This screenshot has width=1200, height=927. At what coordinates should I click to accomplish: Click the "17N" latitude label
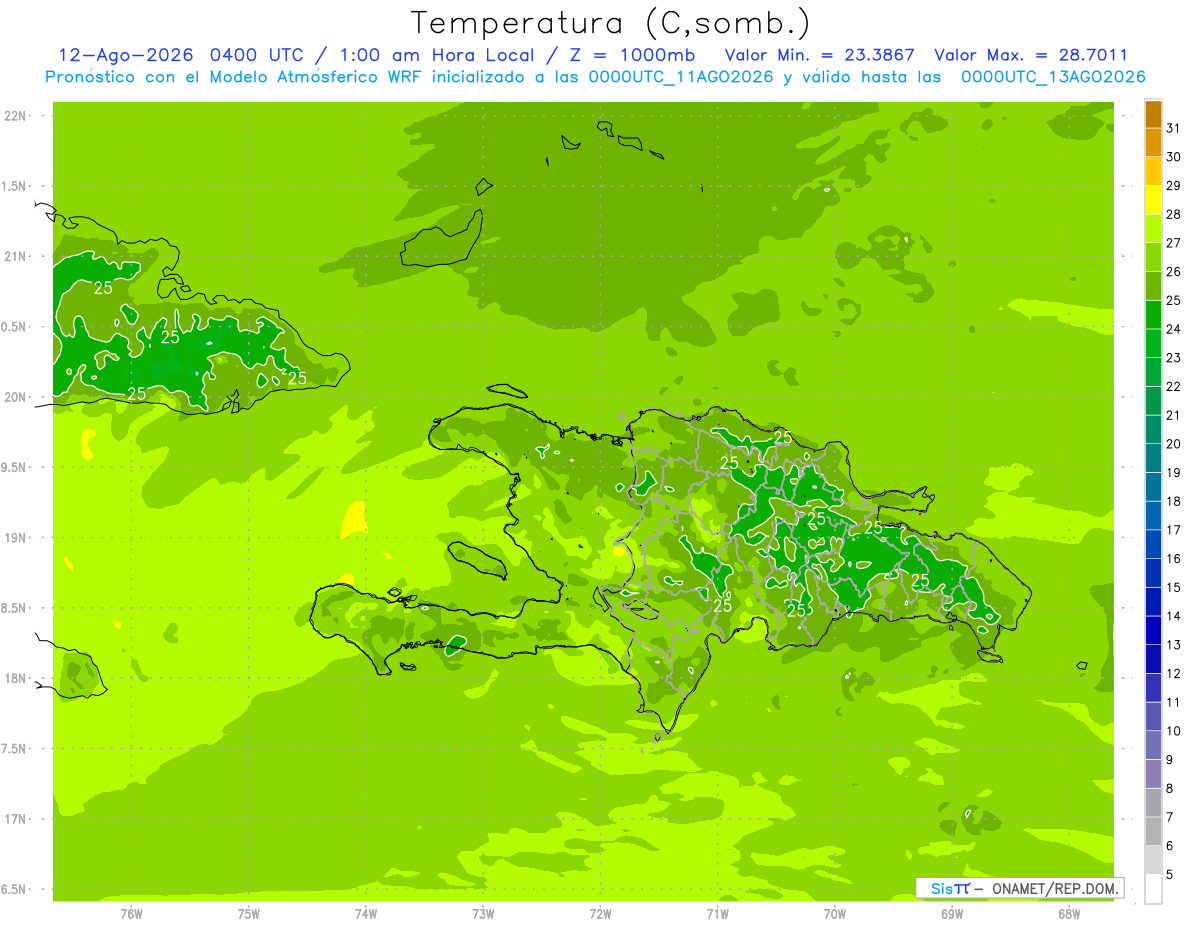[x=16, y=820]
